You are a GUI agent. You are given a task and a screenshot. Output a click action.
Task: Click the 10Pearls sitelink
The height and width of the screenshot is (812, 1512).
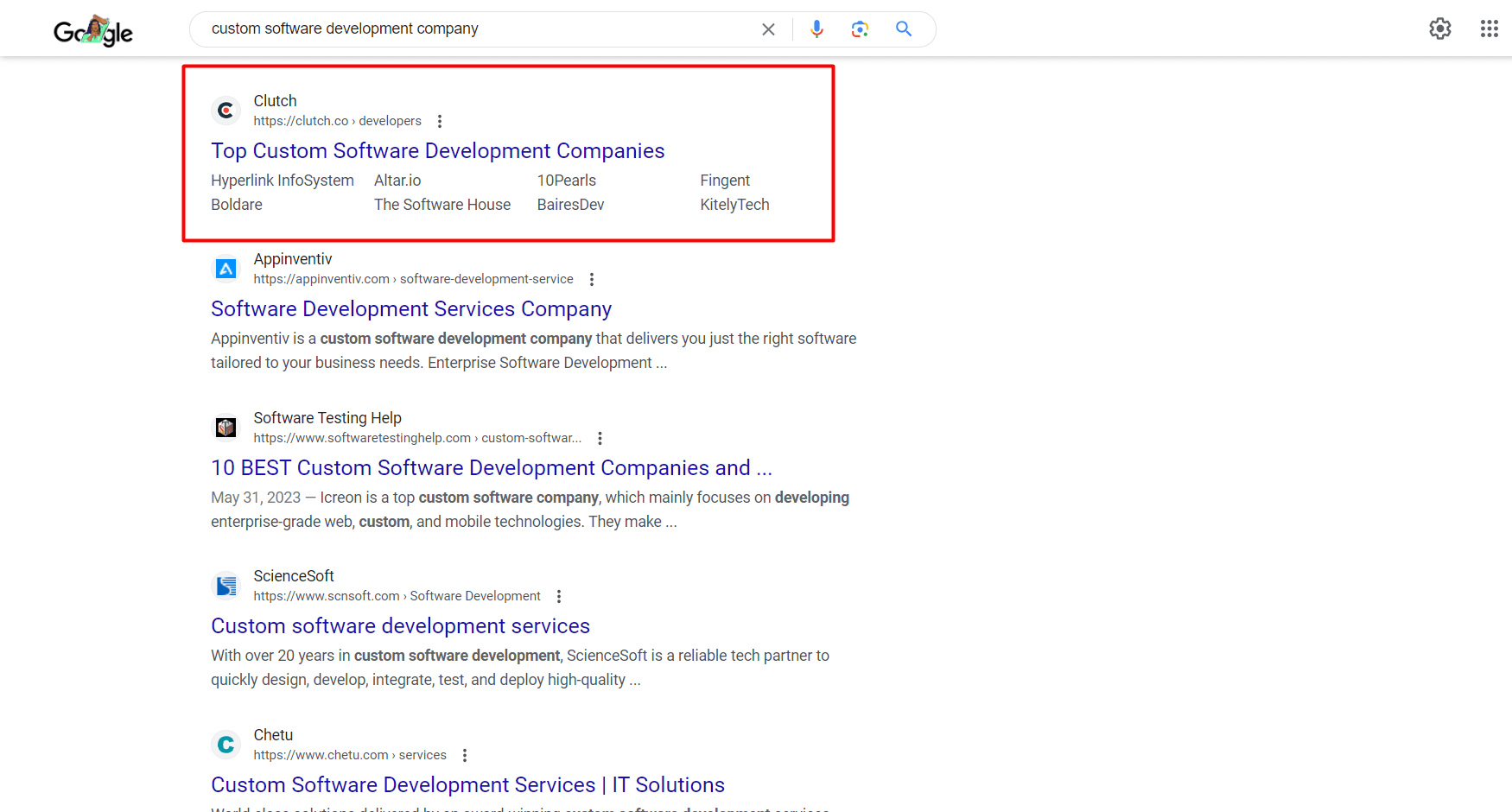click(x=567, y=181)
